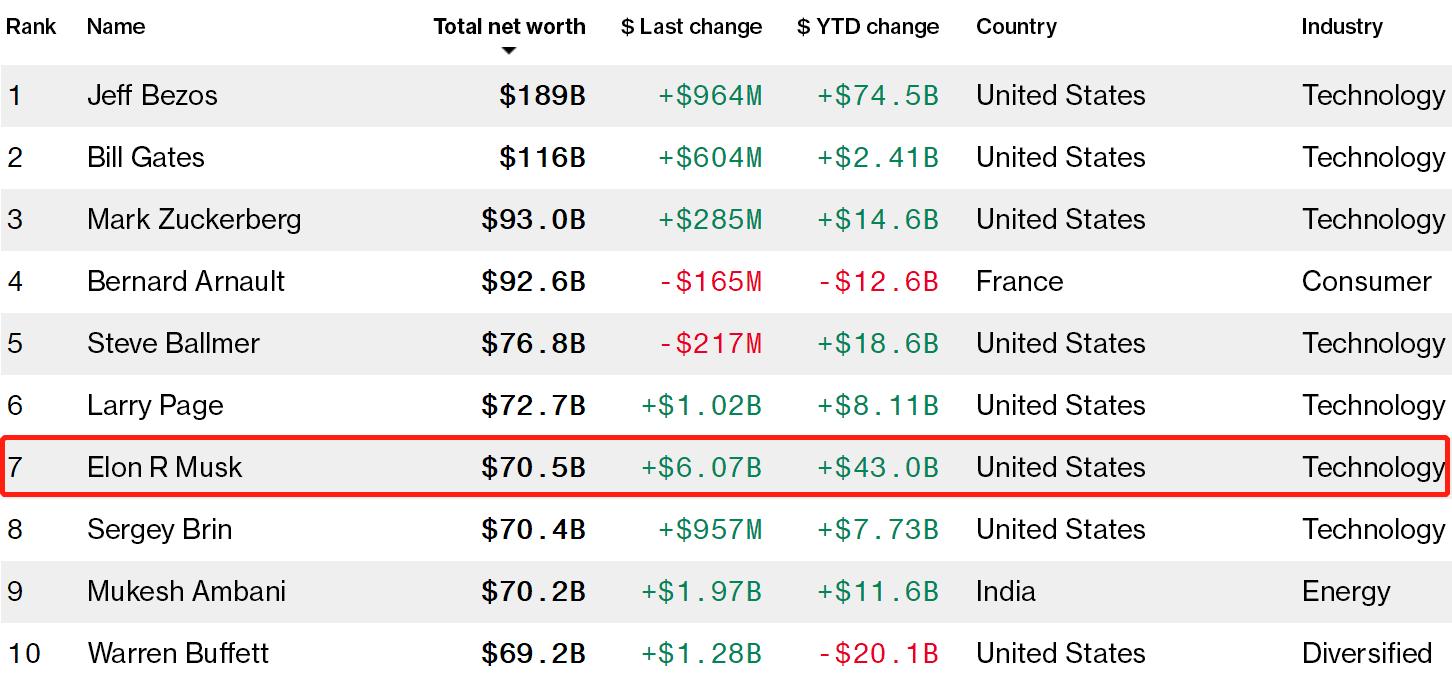1452x682 pixels.
Task: Open Bill Gates profile link
Action: tap(146, 157)
